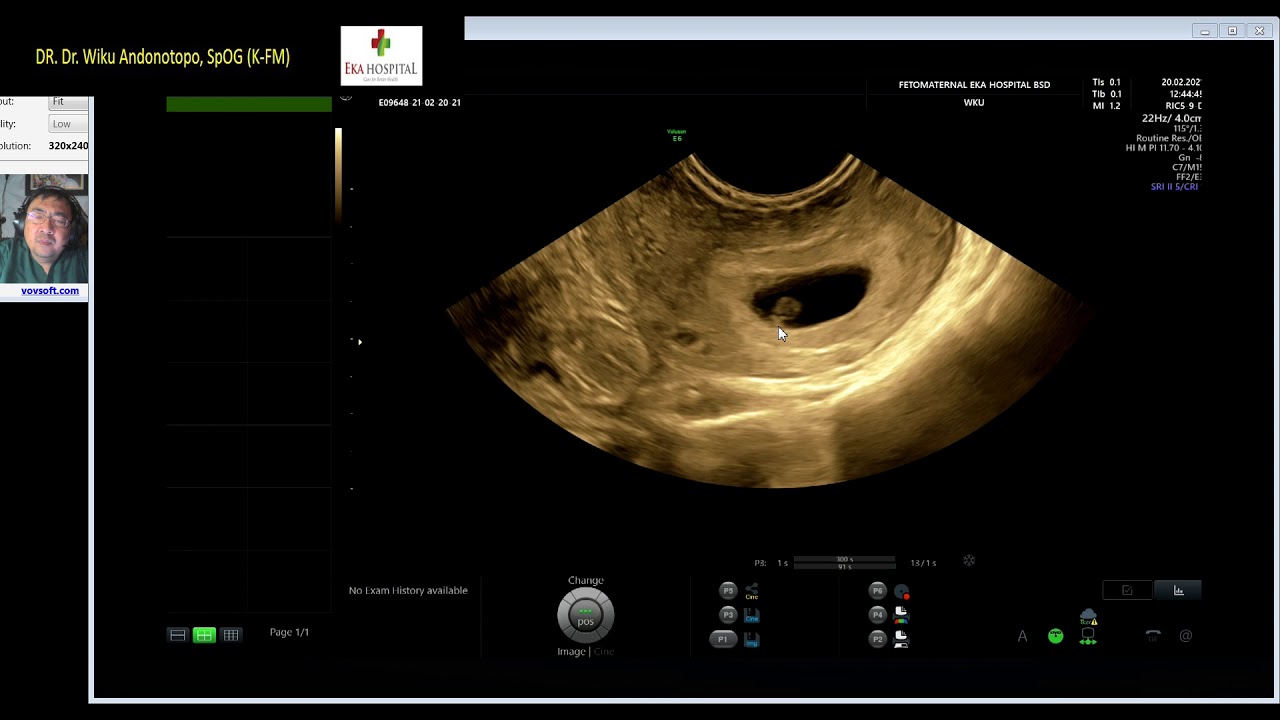Select the Image mode label under trackball
1280x720 pixels.
point(571,652)
